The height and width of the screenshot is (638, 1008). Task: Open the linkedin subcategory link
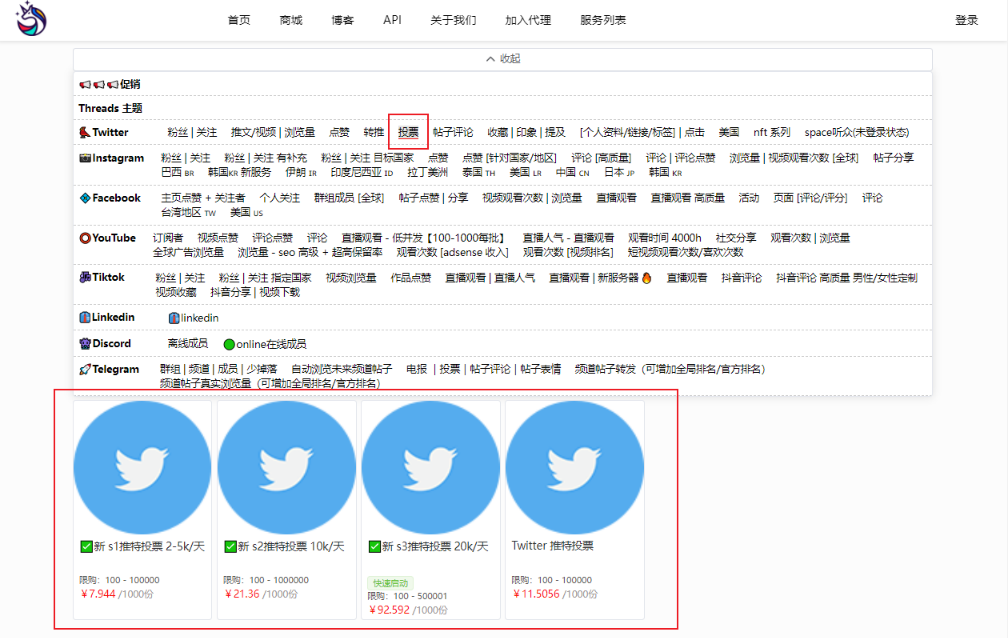point(194,318)
